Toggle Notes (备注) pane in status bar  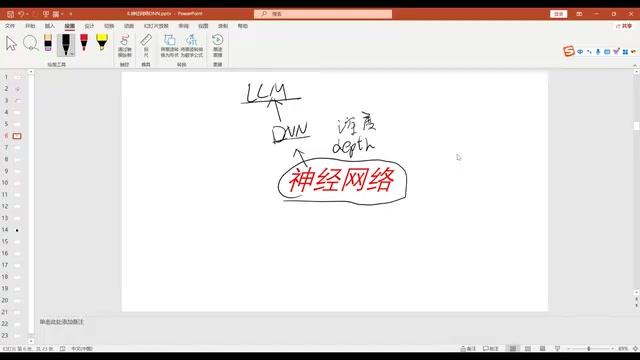click(469, 349)
